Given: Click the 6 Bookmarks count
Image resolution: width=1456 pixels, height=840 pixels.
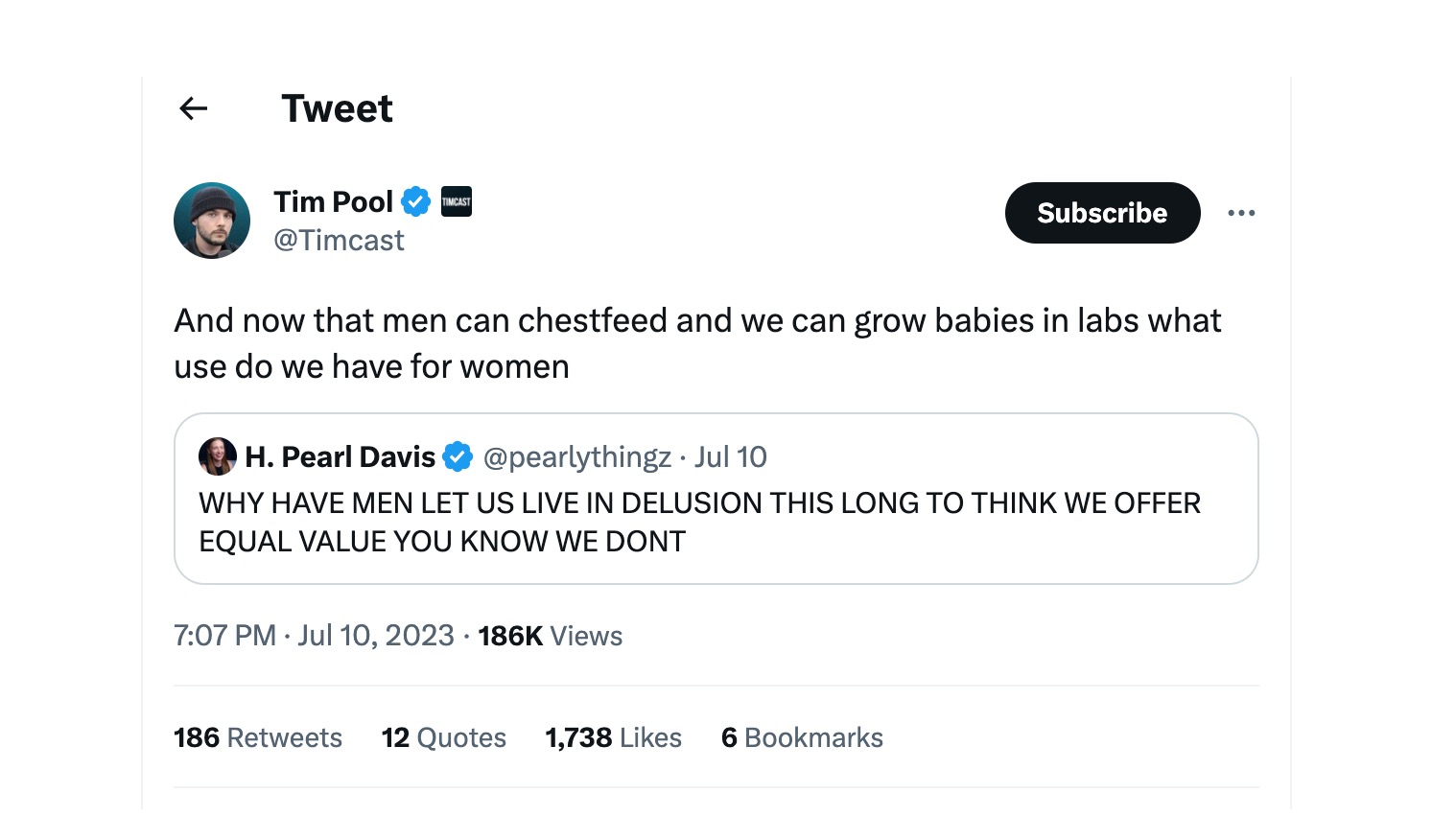Looking at the screenshot, I should [x=801, y=737].
